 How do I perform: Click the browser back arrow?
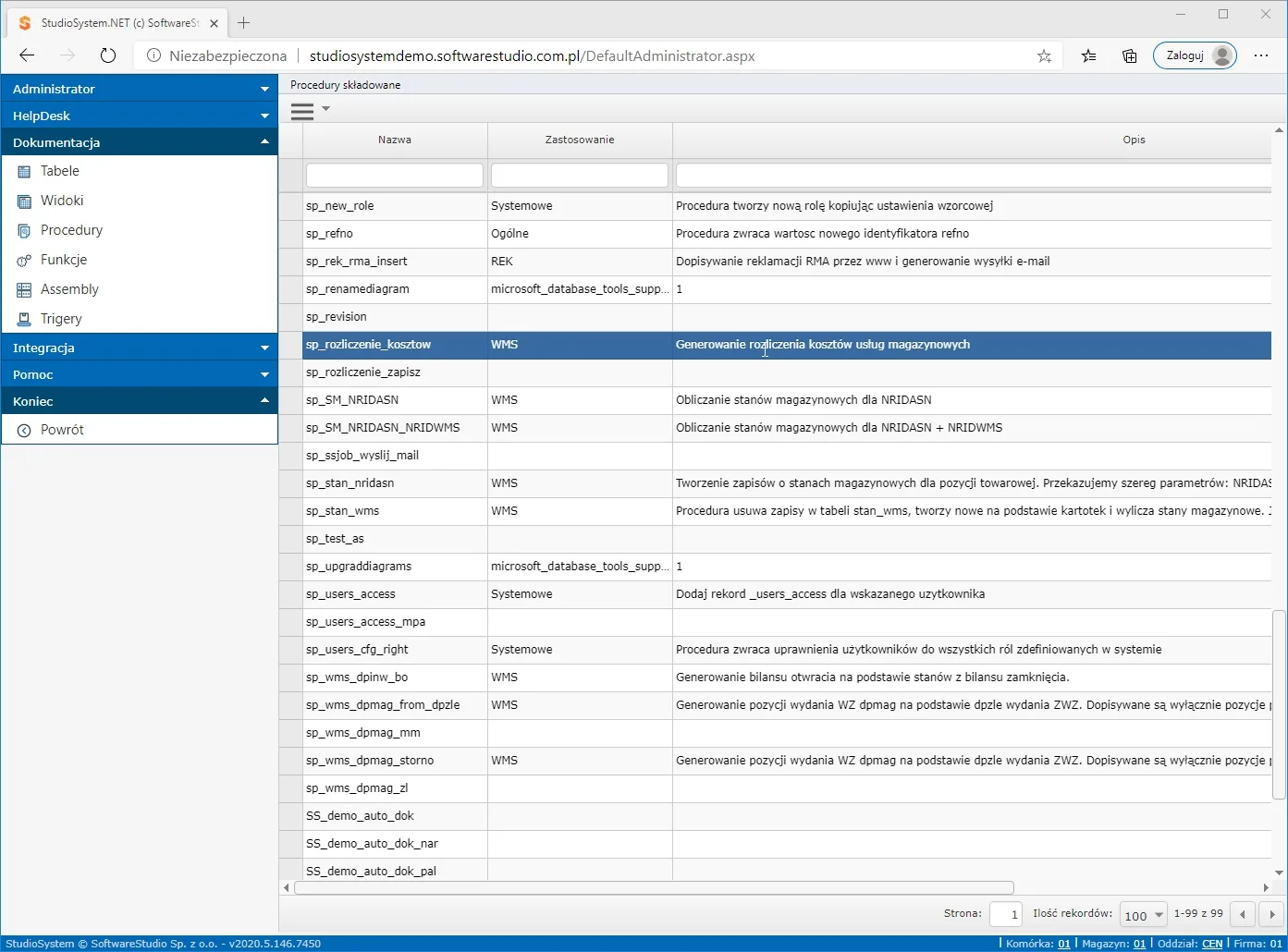[x=27, y=55]
